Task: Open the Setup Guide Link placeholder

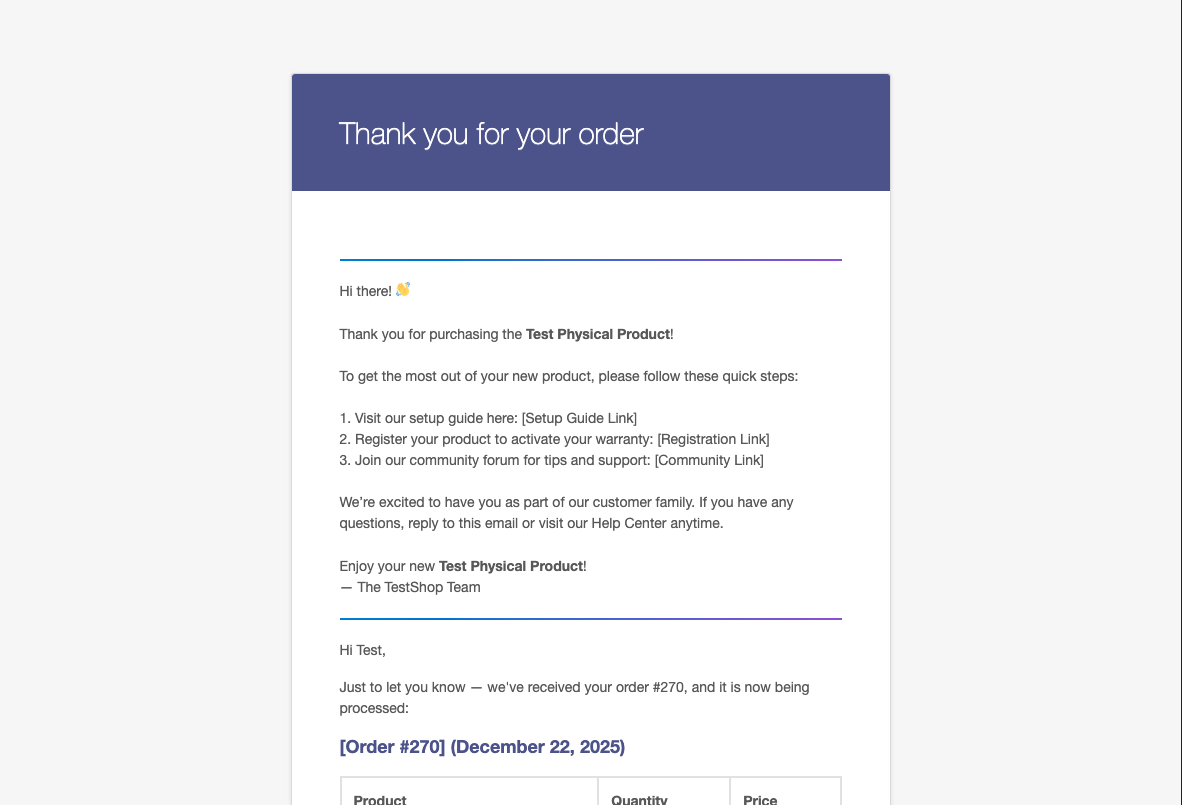Action: [x=579, y=418]
